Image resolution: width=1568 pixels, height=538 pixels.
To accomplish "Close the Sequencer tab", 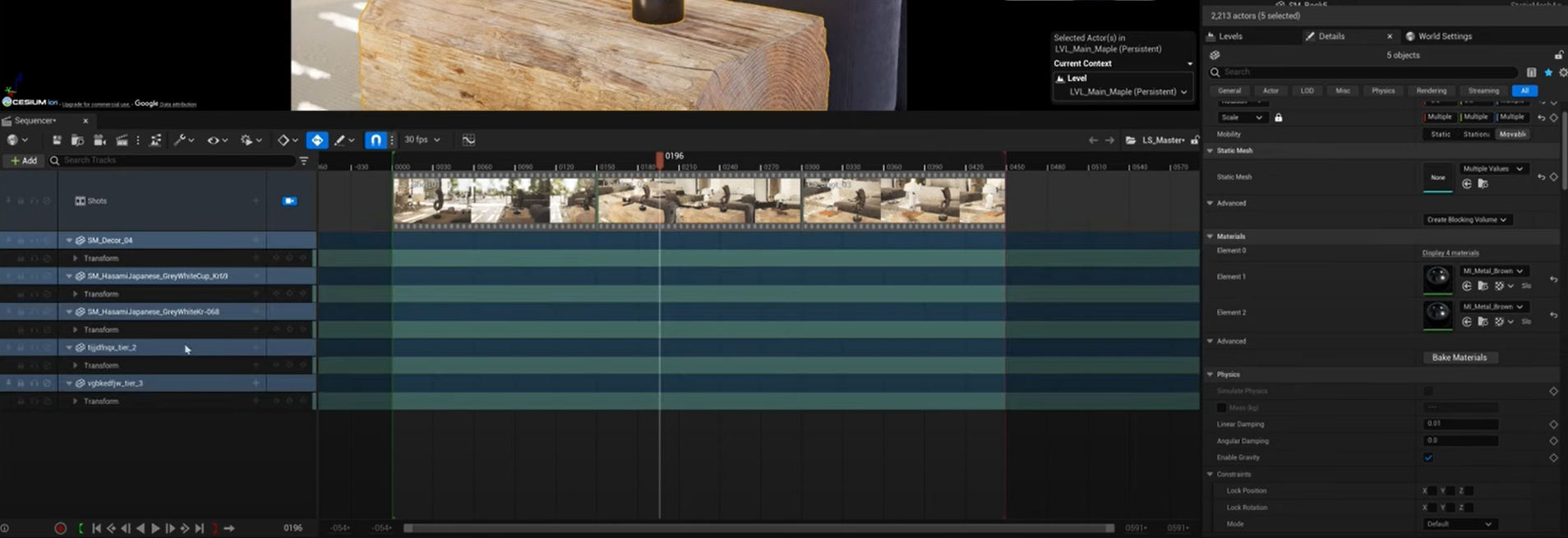I will point(85,121).
